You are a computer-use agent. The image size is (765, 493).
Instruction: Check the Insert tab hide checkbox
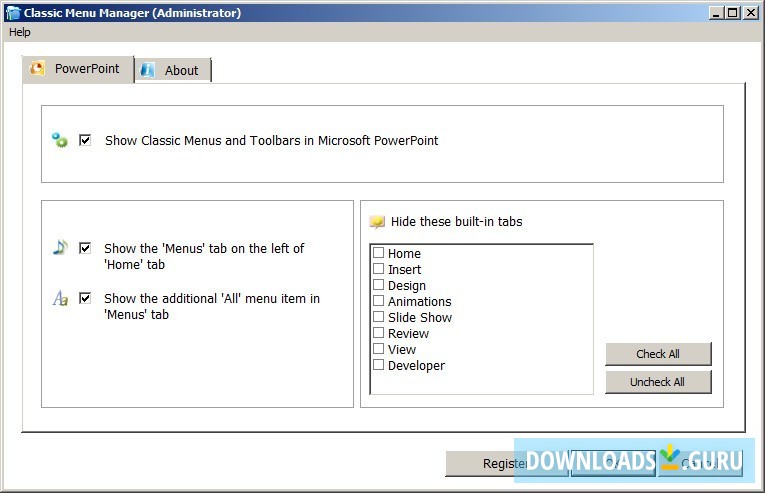[378, 269]
